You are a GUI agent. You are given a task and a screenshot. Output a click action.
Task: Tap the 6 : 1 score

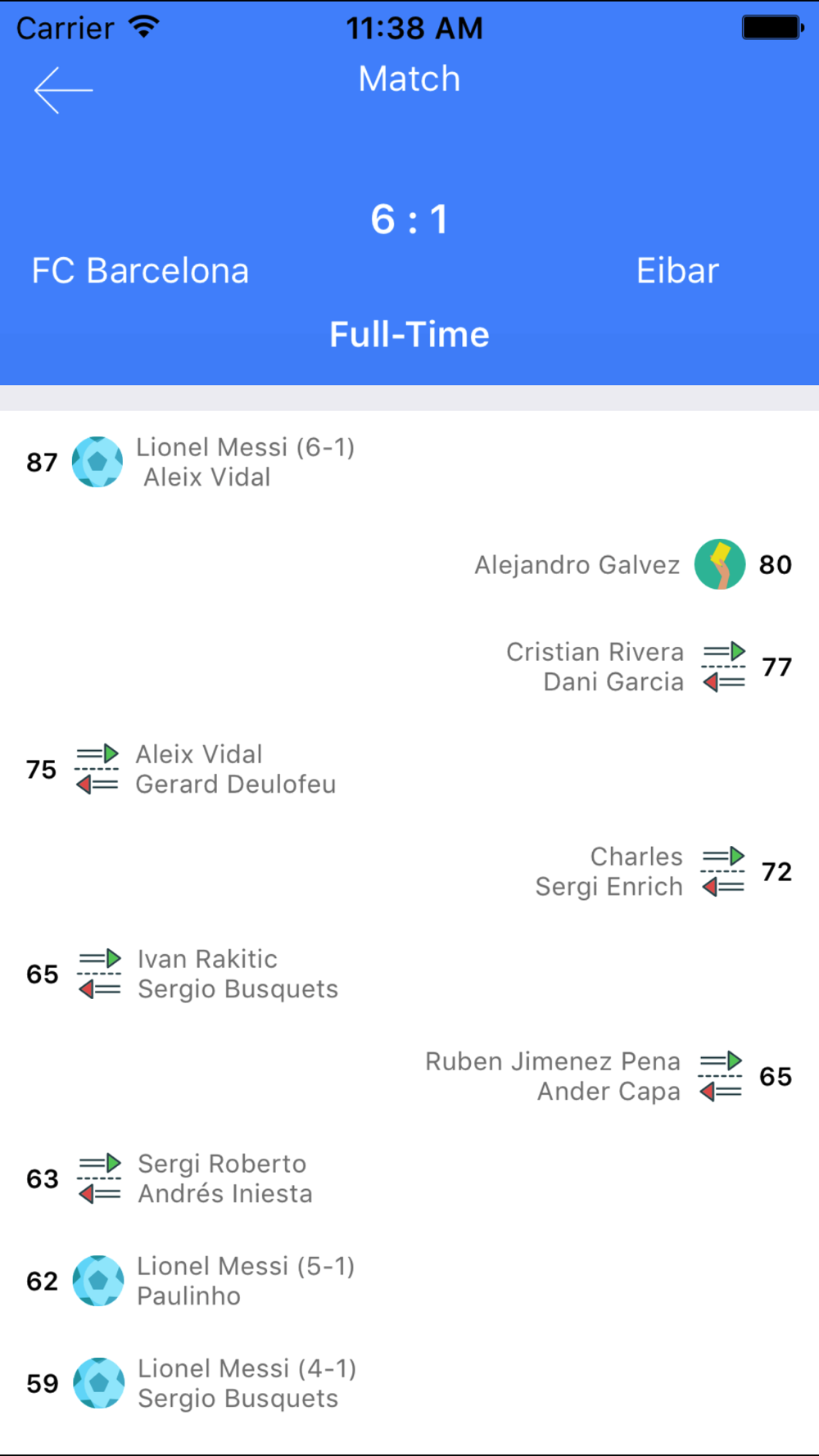(409, 219)
